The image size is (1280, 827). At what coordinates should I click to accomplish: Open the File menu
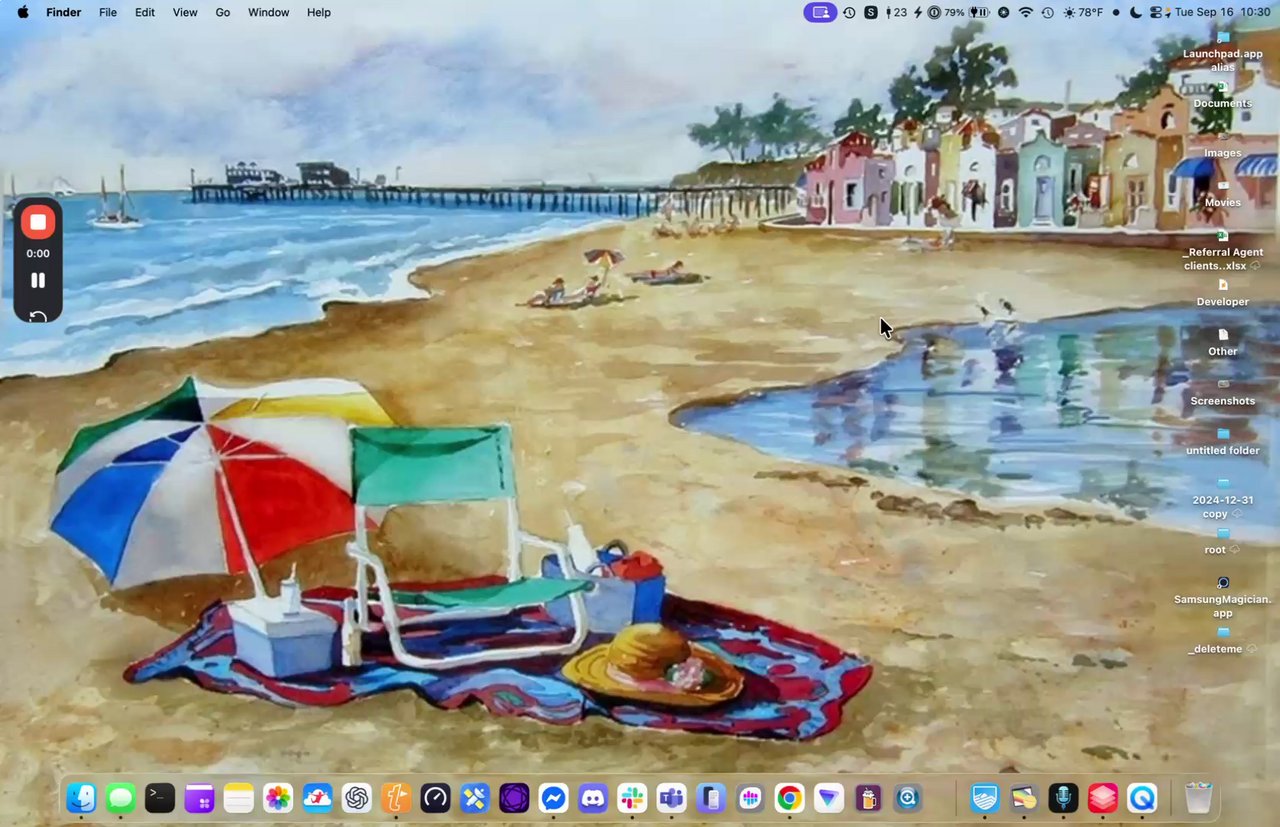click(108, 12)
